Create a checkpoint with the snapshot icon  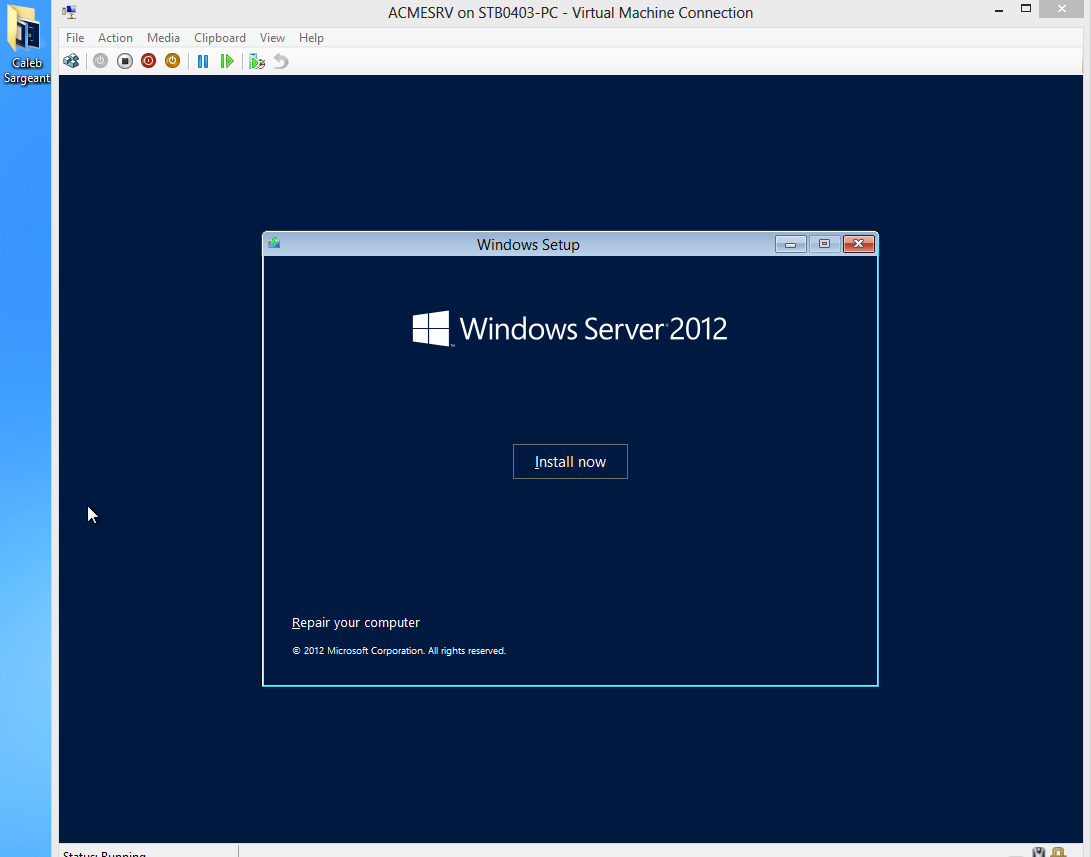pyautogui.click(x=257, y=61)
